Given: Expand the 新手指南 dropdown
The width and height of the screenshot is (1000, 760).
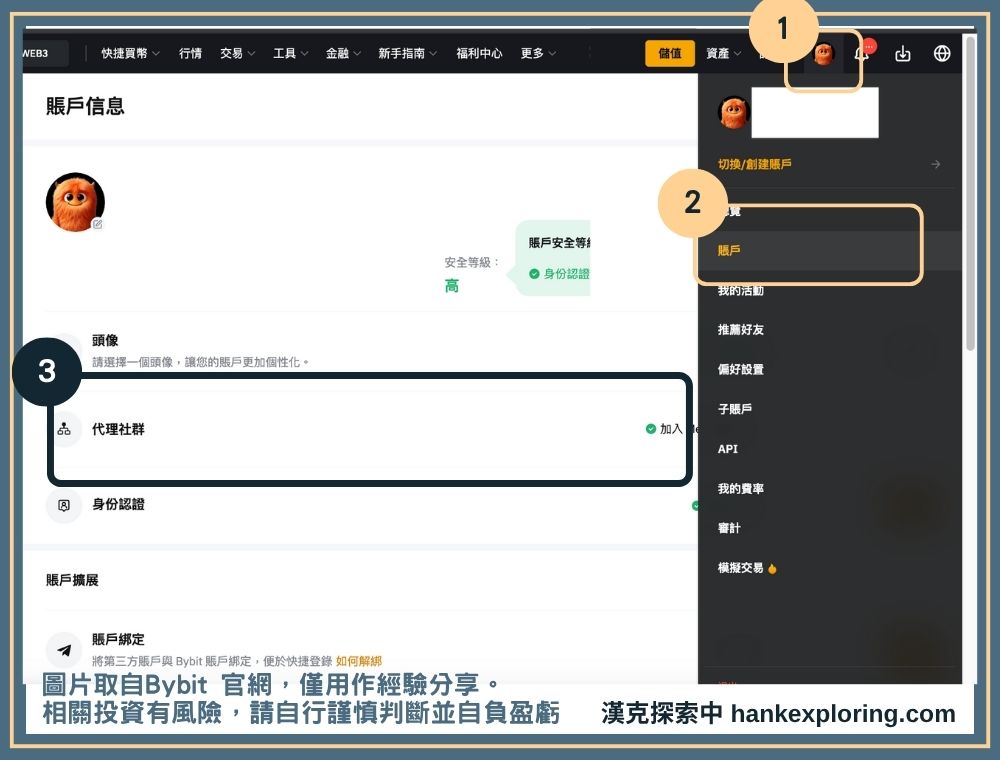Looking at the screenshot, I should 407,54.
